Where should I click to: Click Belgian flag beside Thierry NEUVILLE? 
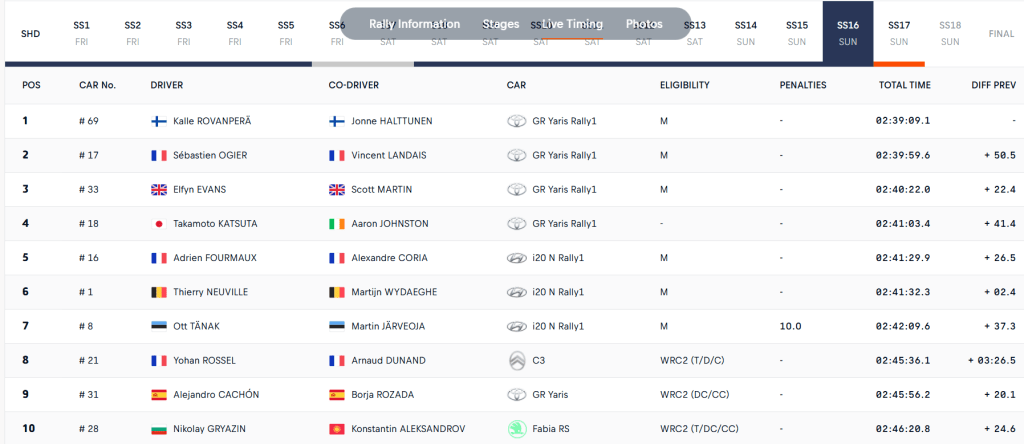tap(158, 292)
